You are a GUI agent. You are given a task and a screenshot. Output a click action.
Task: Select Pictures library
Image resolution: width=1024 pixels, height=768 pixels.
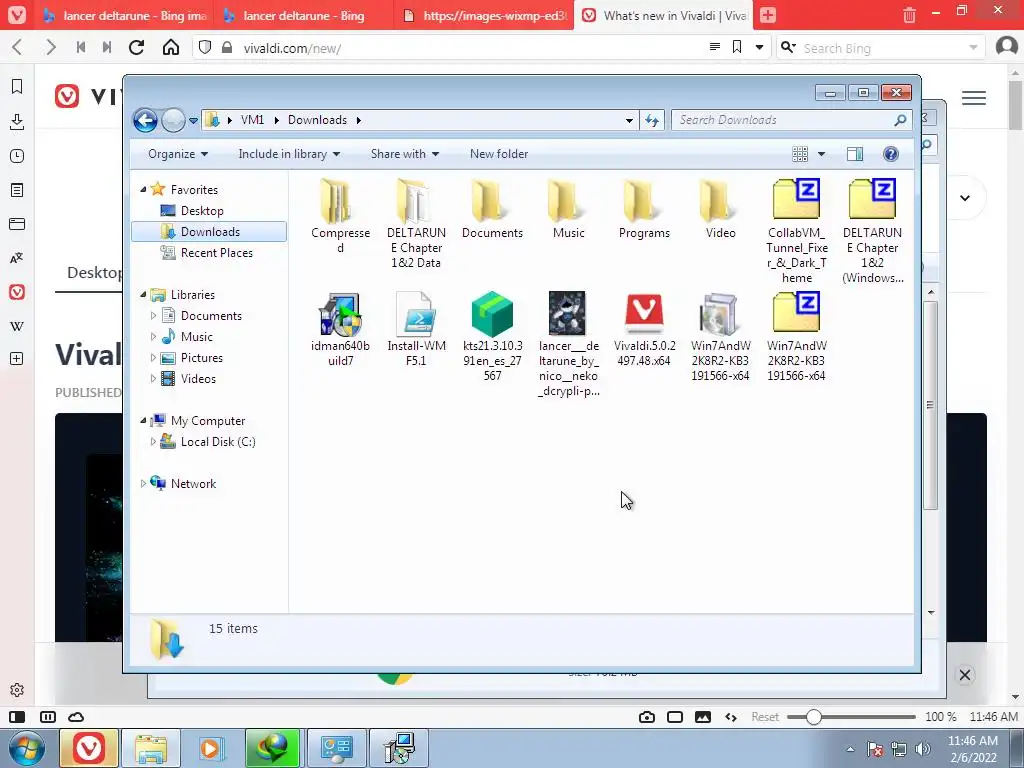(x=201, y=358)
